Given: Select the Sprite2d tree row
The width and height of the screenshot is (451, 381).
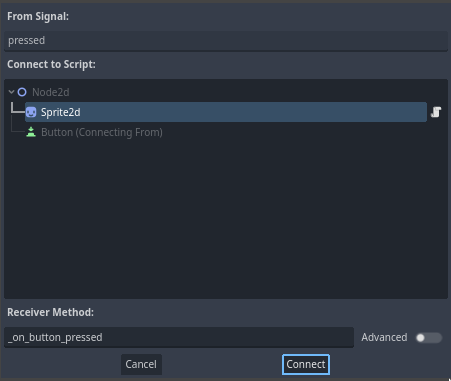Looking at the screenshot, I should point(226,112).
